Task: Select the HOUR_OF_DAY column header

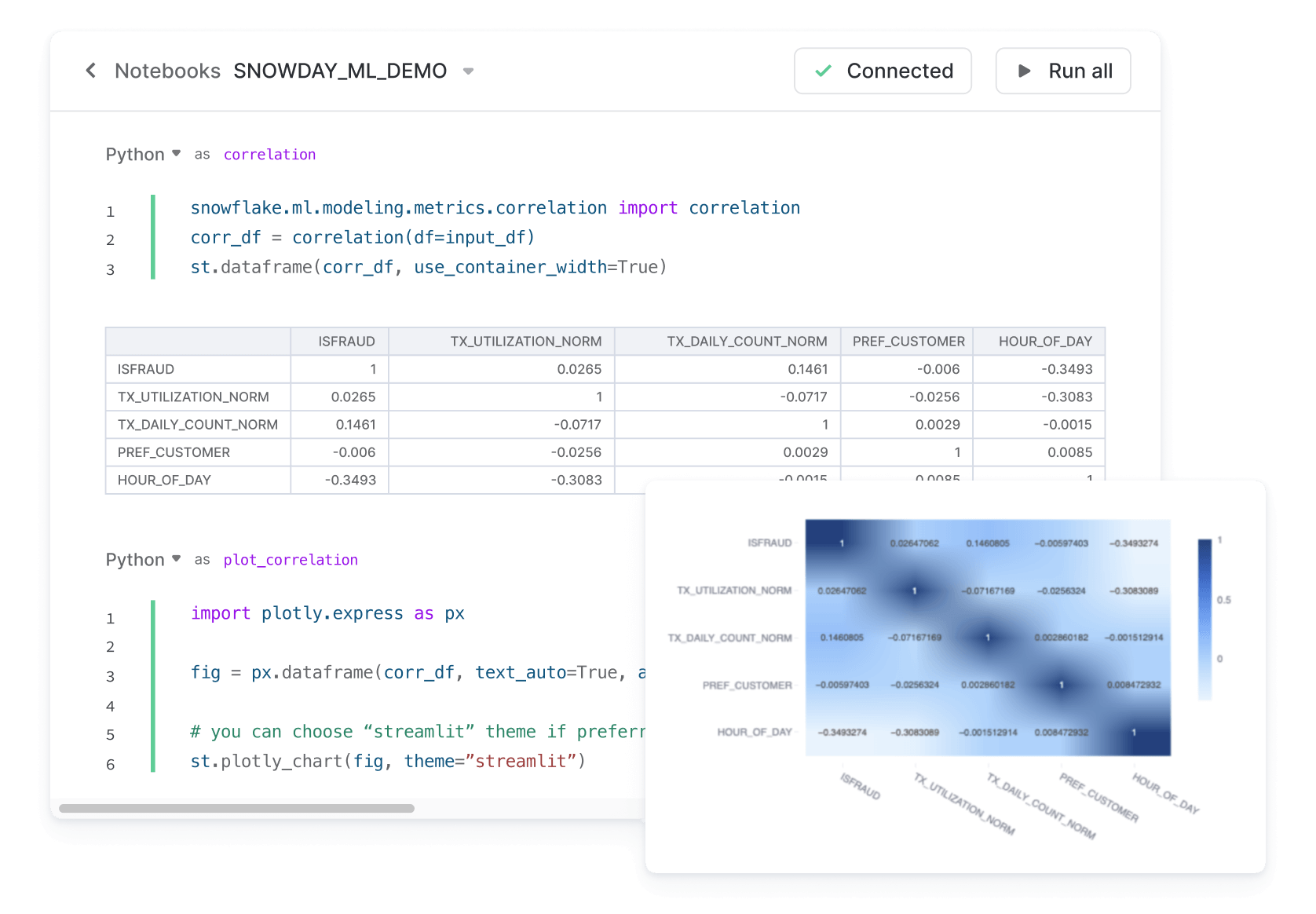Action: [x=1039, y=342]
